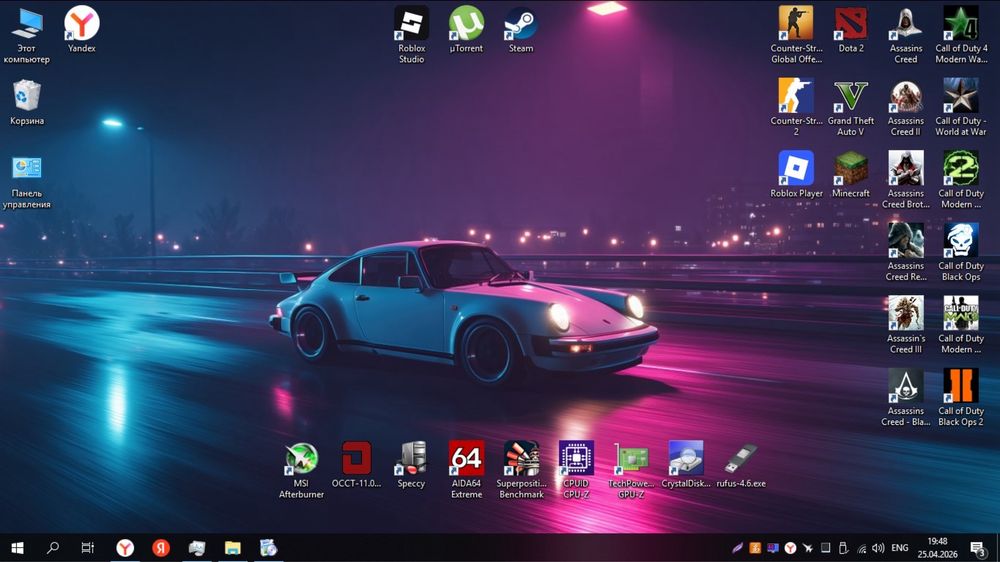This screenshot has width=1000, height=562.
Task: Select the Корзина recycle bin icon
Action: pyautogui.click(x=27, y=102)
